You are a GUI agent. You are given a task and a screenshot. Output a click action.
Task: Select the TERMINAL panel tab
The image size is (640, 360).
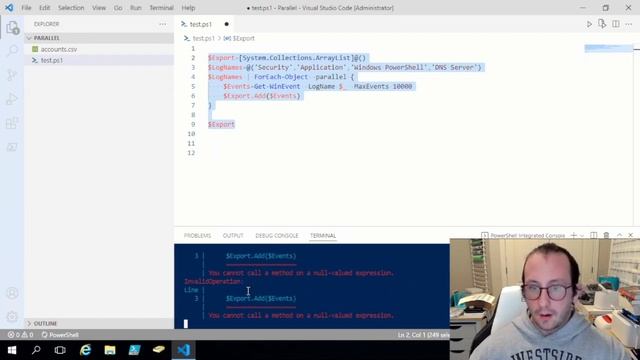click(x=323, y=236)
